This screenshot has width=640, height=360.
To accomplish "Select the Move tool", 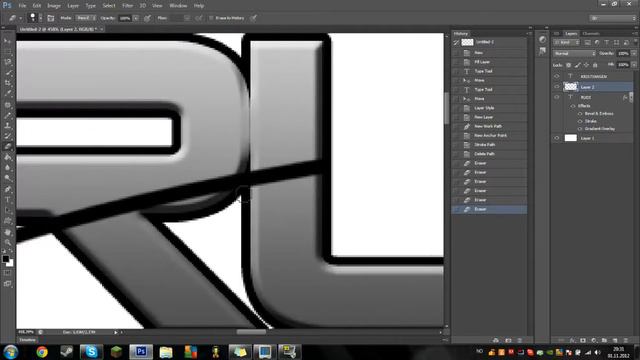I will [7, 41].
